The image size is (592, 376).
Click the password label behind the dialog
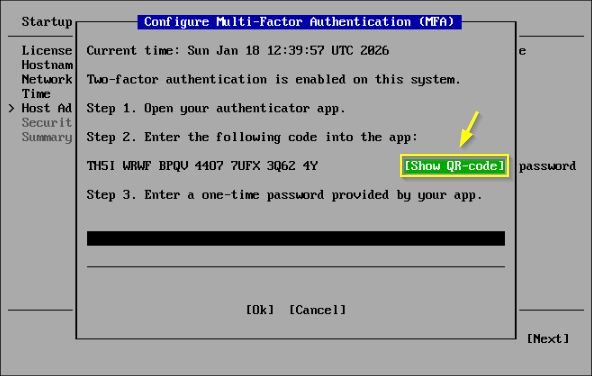(547, 166)
